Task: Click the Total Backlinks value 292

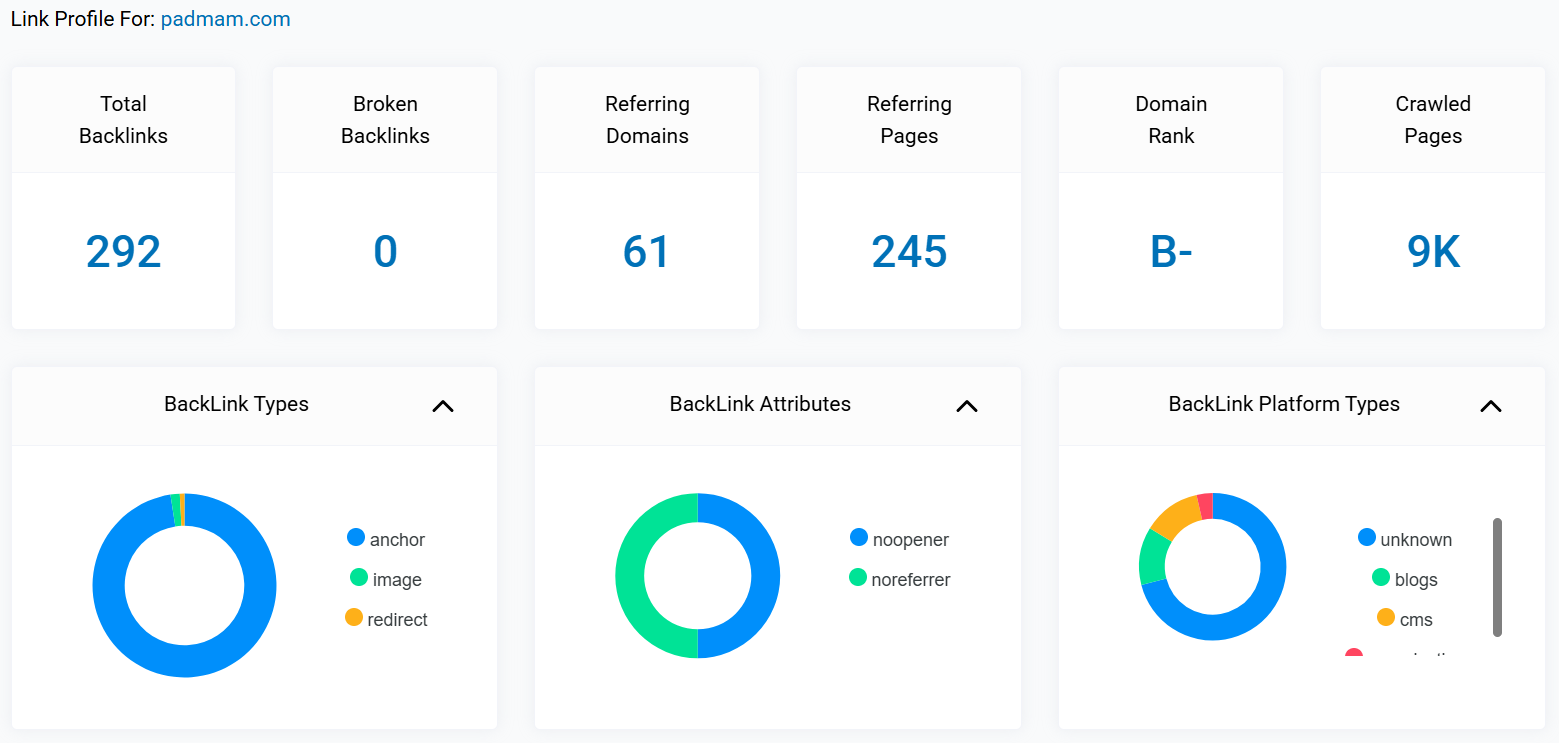Action: click(123, 251)
